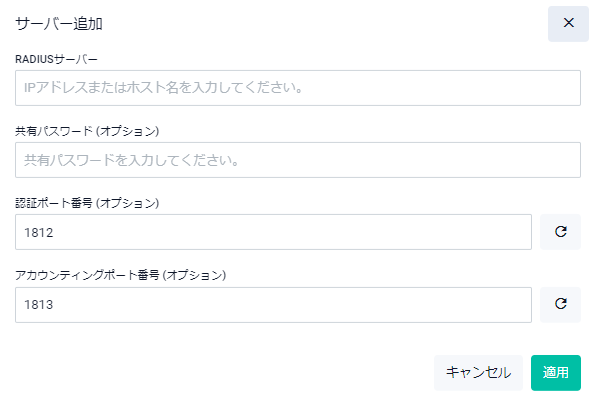Apply settings with the 適用 button
The image size is (595, 405).
click(556, 372)
